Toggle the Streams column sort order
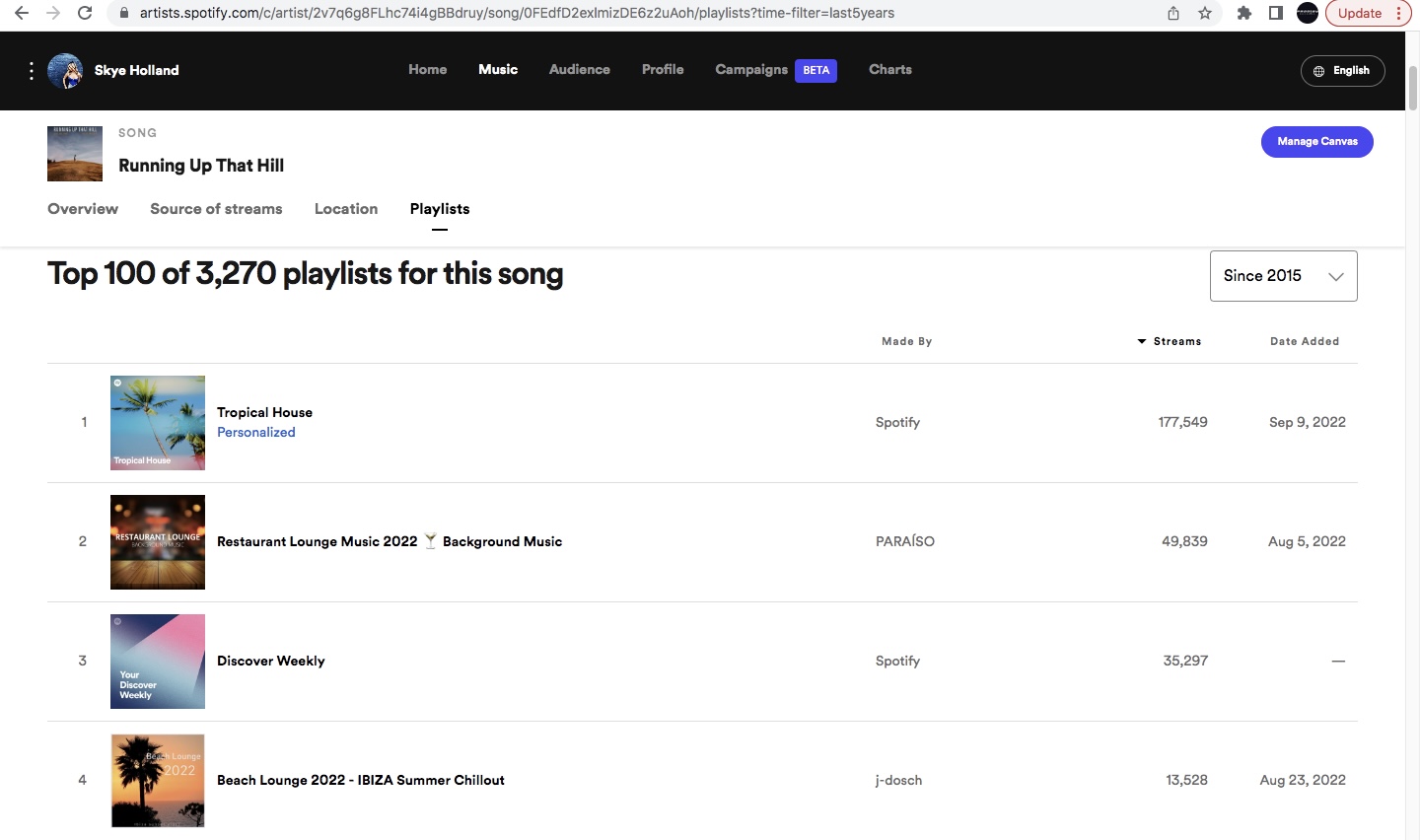Screen dimensions: 1420x840 pyautogui.click(x=1171, y=341)
